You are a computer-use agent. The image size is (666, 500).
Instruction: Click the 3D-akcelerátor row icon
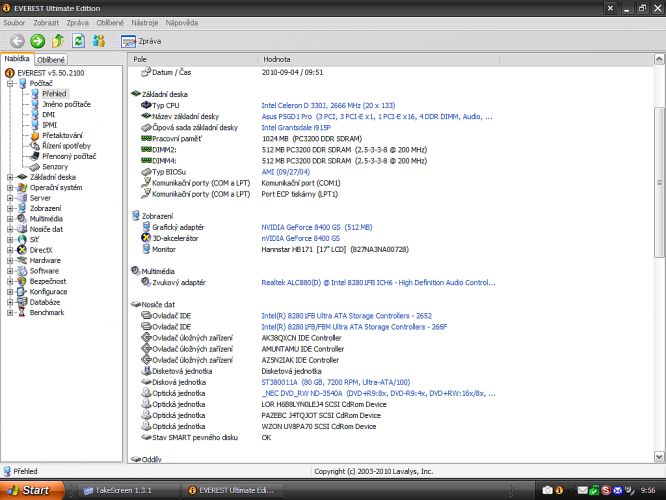(x=146, y=238)
